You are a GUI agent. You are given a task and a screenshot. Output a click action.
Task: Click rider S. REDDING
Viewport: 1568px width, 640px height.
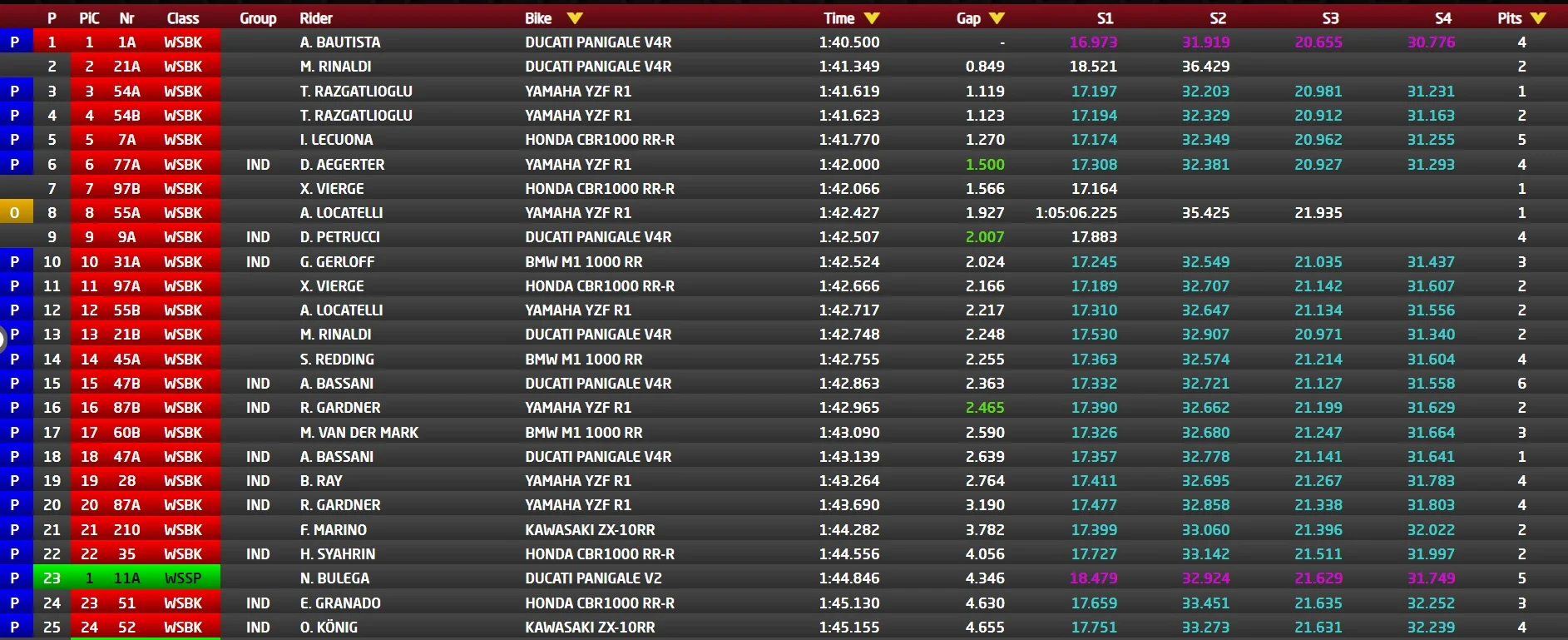337,360
